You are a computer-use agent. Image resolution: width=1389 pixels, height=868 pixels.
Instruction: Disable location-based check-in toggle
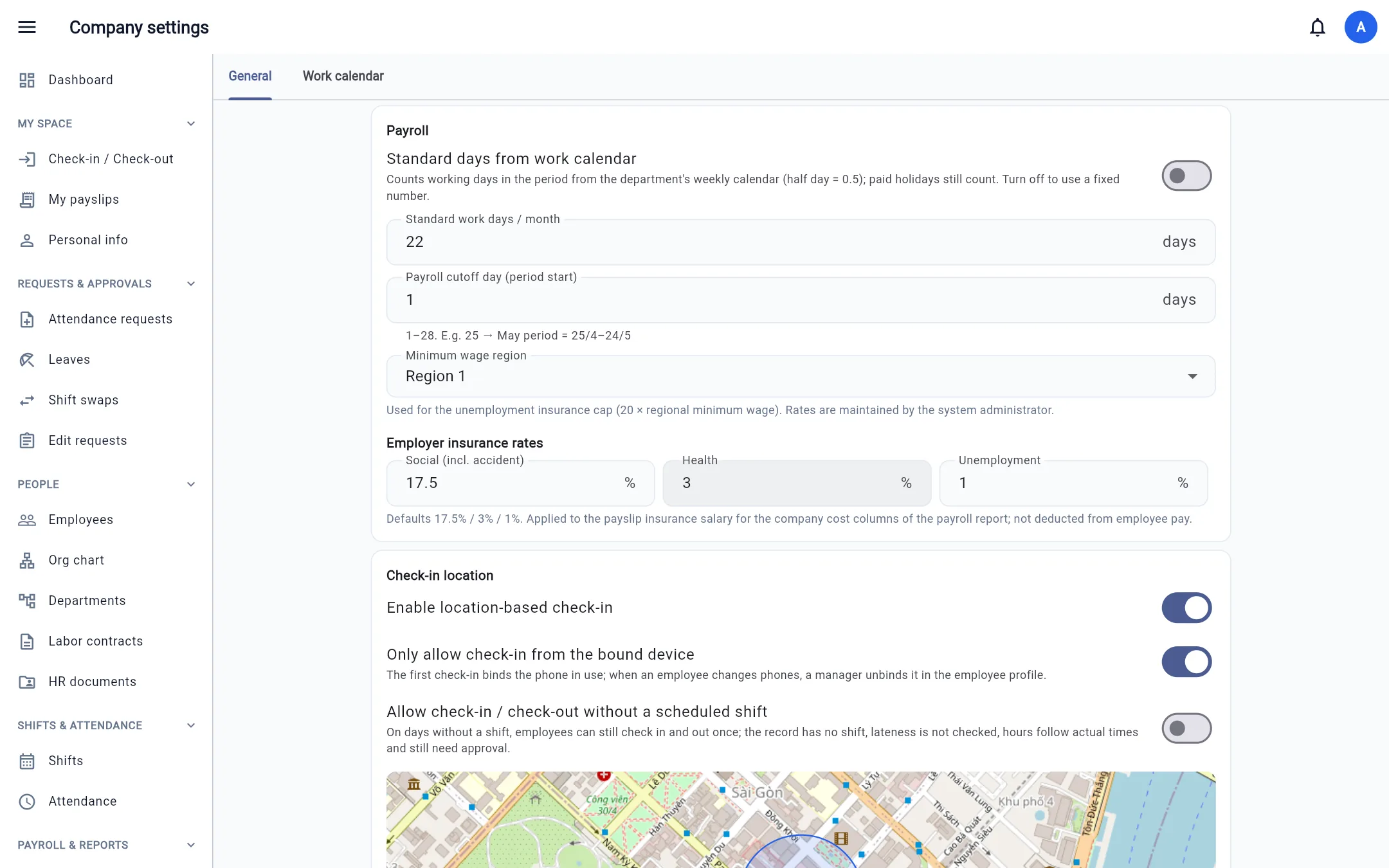tap(1186, 608)
